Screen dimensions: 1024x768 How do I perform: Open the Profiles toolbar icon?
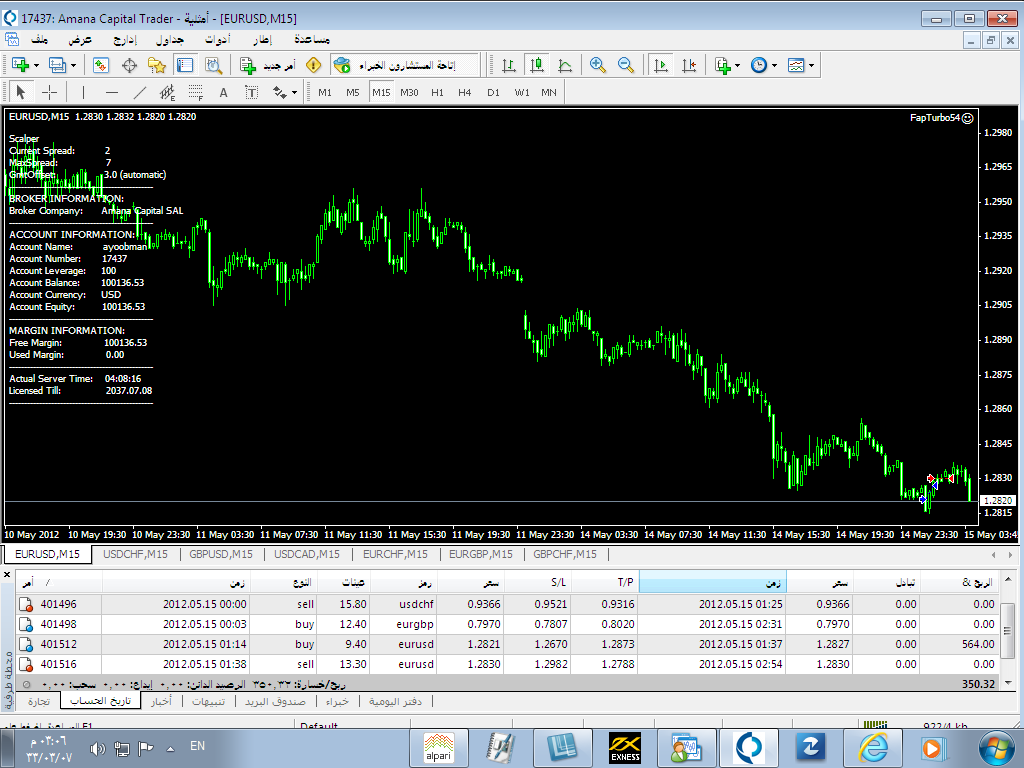57,65
